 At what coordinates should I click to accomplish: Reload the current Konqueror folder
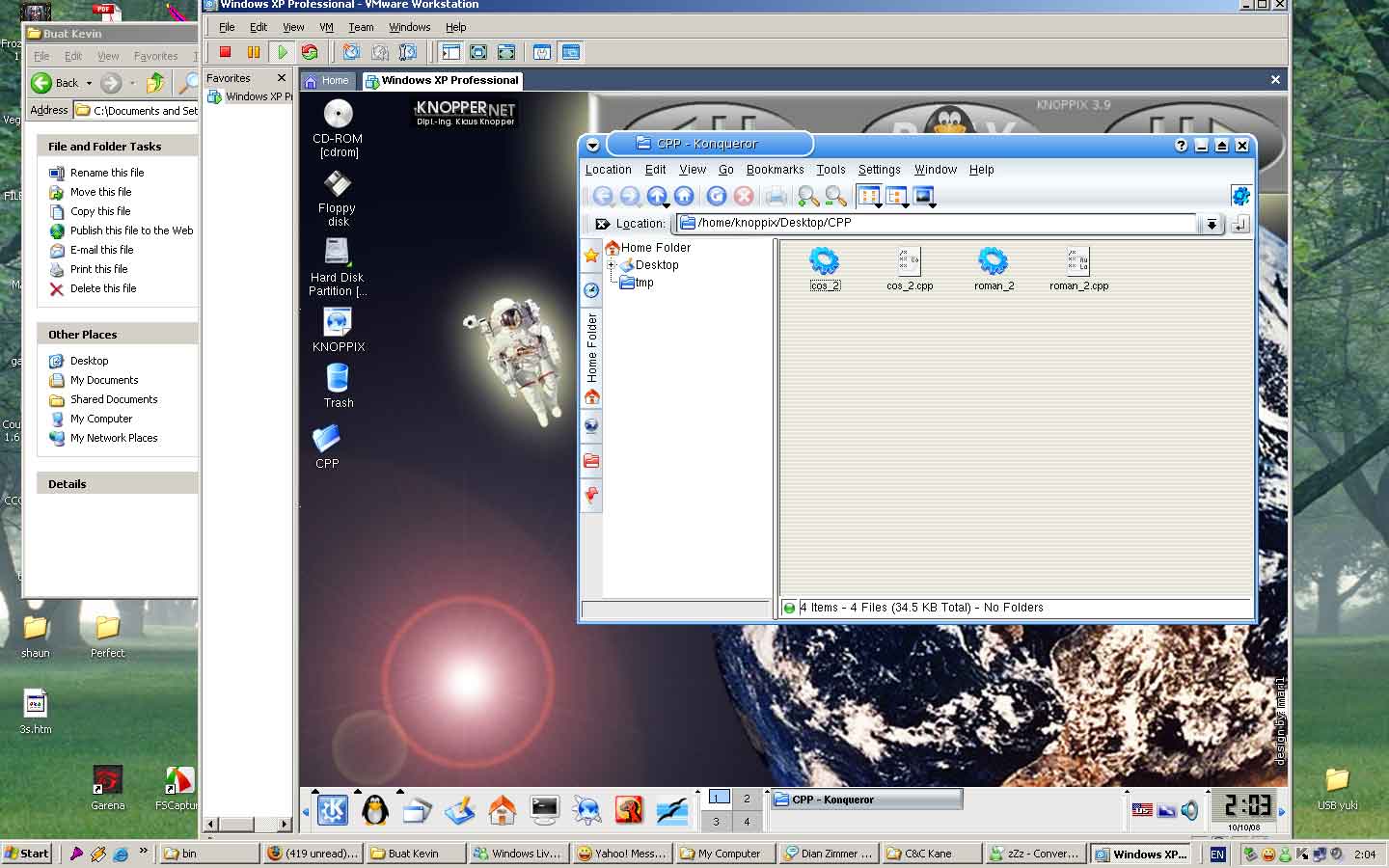point(716,196)
